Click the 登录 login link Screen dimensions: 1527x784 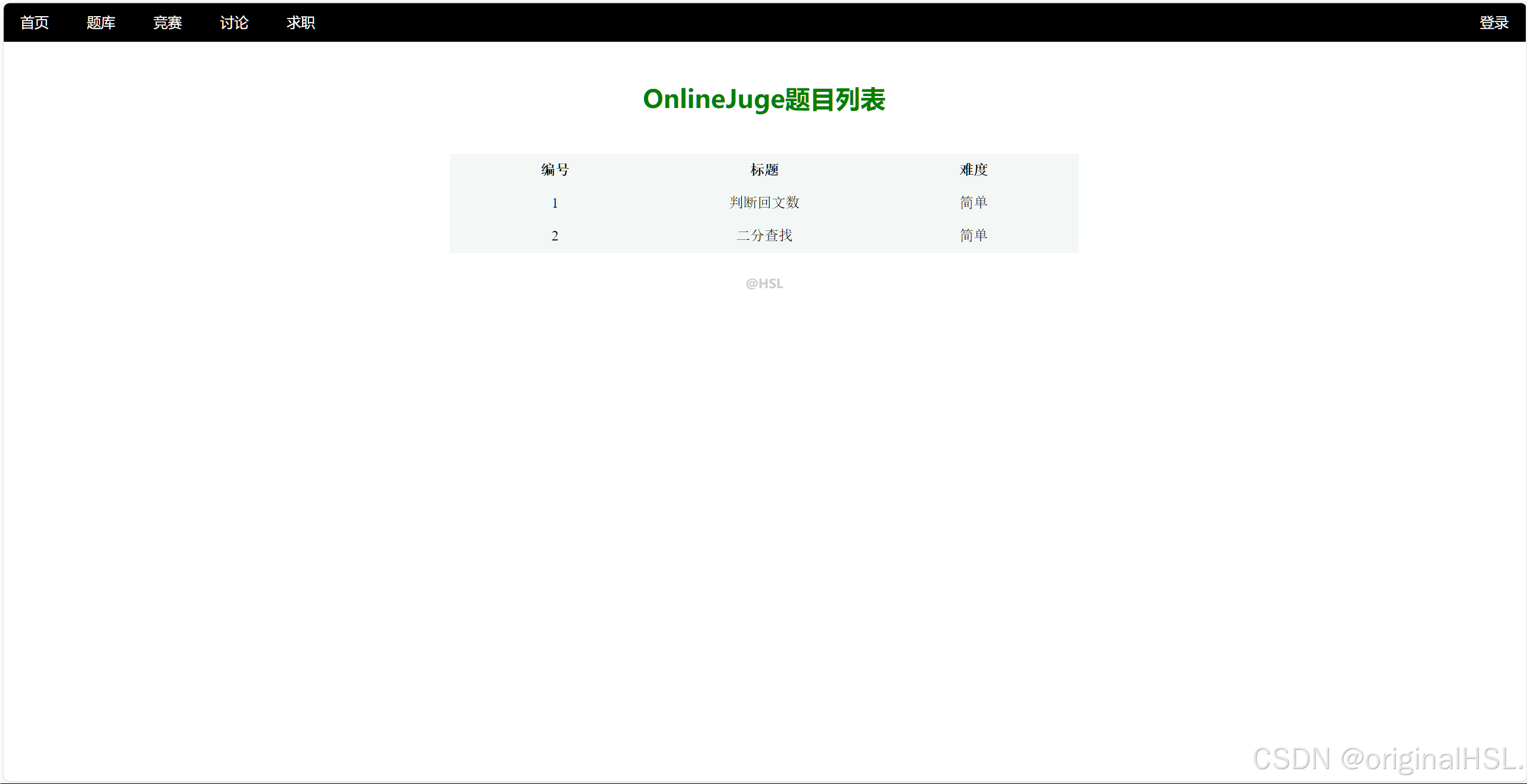(x=1493, y=23)
